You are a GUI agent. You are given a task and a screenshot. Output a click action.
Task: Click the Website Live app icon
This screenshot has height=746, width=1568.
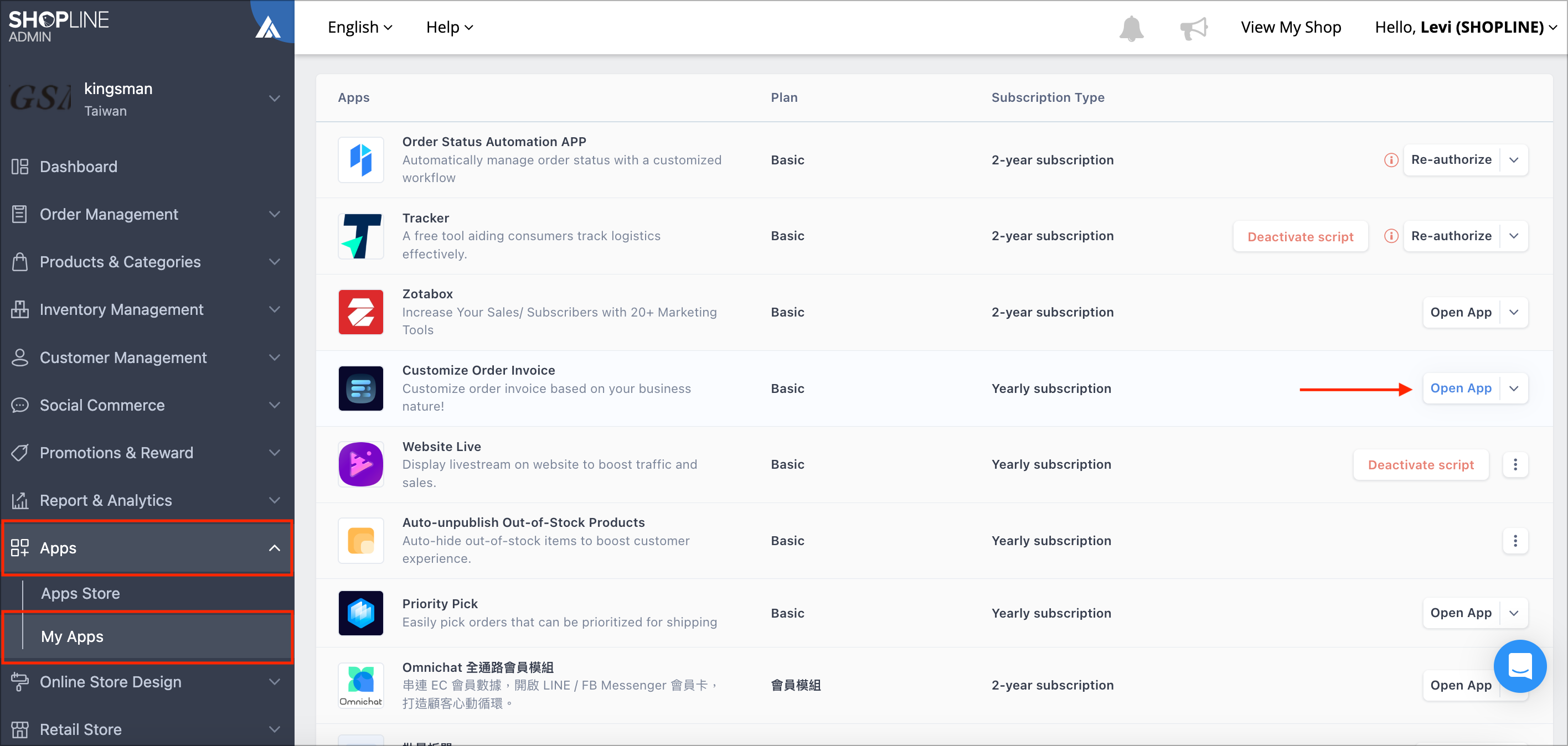click(x=361, y=464)
